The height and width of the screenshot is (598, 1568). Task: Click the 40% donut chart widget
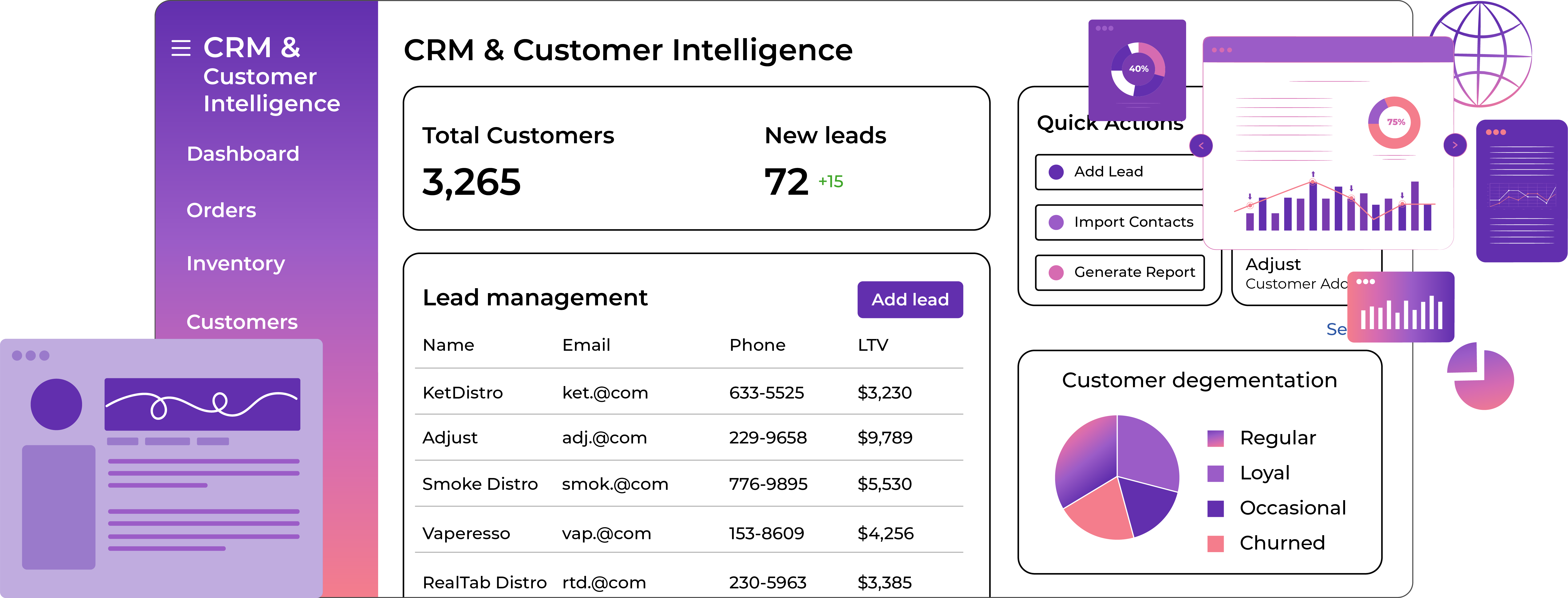[1137, 69]
